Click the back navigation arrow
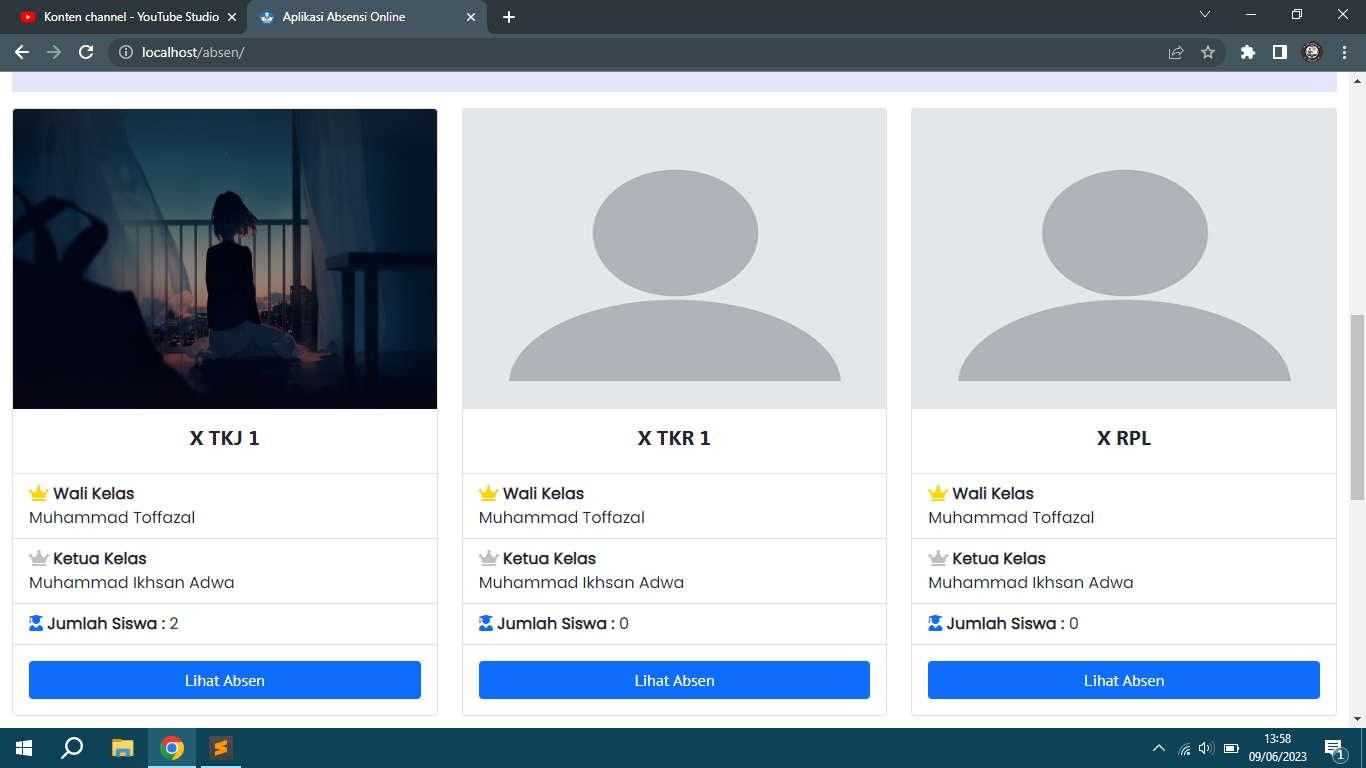Screen dimensions: 1366x768 coord(22,52)
